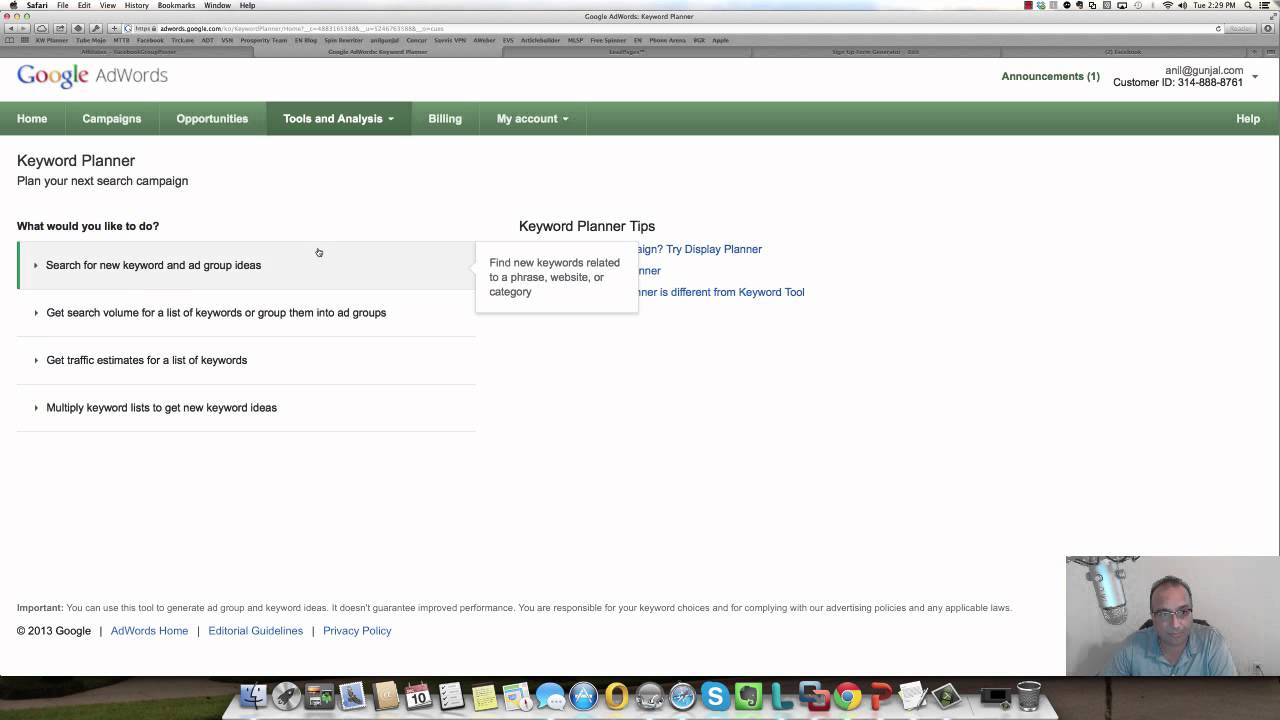Image resolution: width=1280 pixels, height=720 pixels.
Task: Go to the Home tab in AdWords
Action: (x=32, y=118)
